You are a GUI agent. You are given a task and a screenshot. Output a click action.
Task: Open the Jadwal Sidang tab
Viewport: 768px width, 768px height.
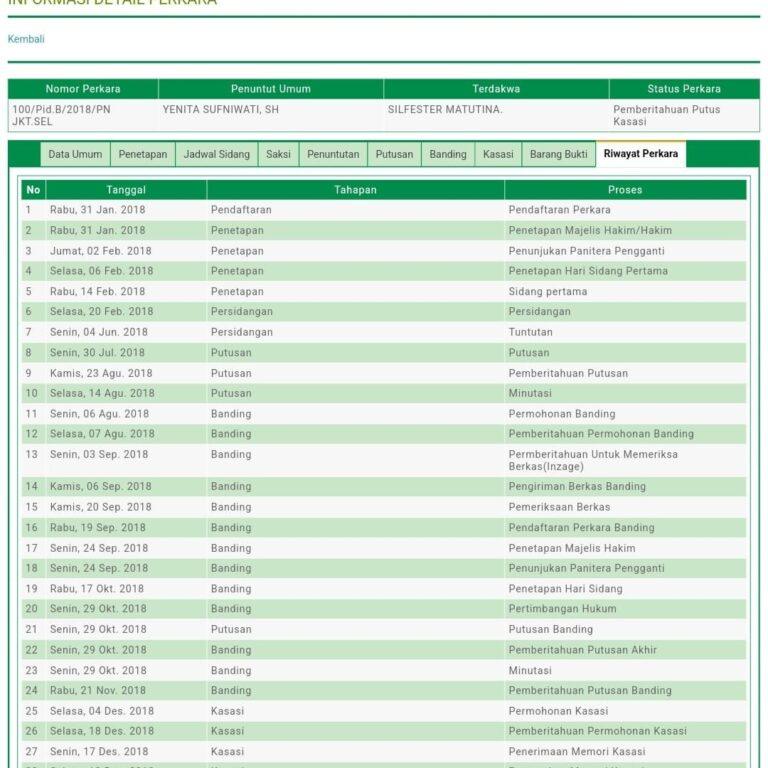(x=215, y=155)
